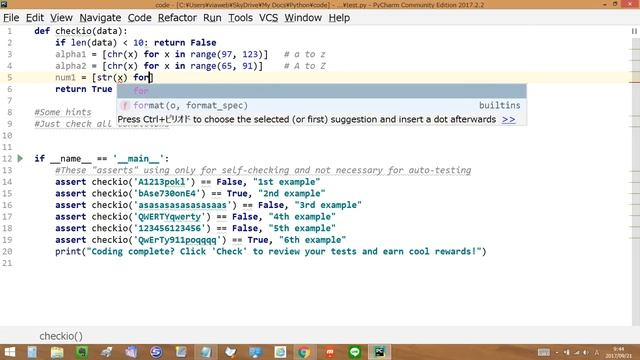Click 'builtins' label in completion popup
Viewport: 640px width, 360px height.
500,105
